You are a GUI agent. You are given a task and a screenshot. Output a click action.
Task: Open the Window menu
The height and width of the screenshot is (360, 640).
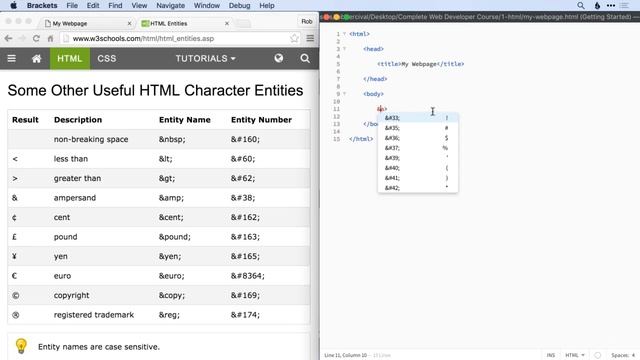coord(207,5)
